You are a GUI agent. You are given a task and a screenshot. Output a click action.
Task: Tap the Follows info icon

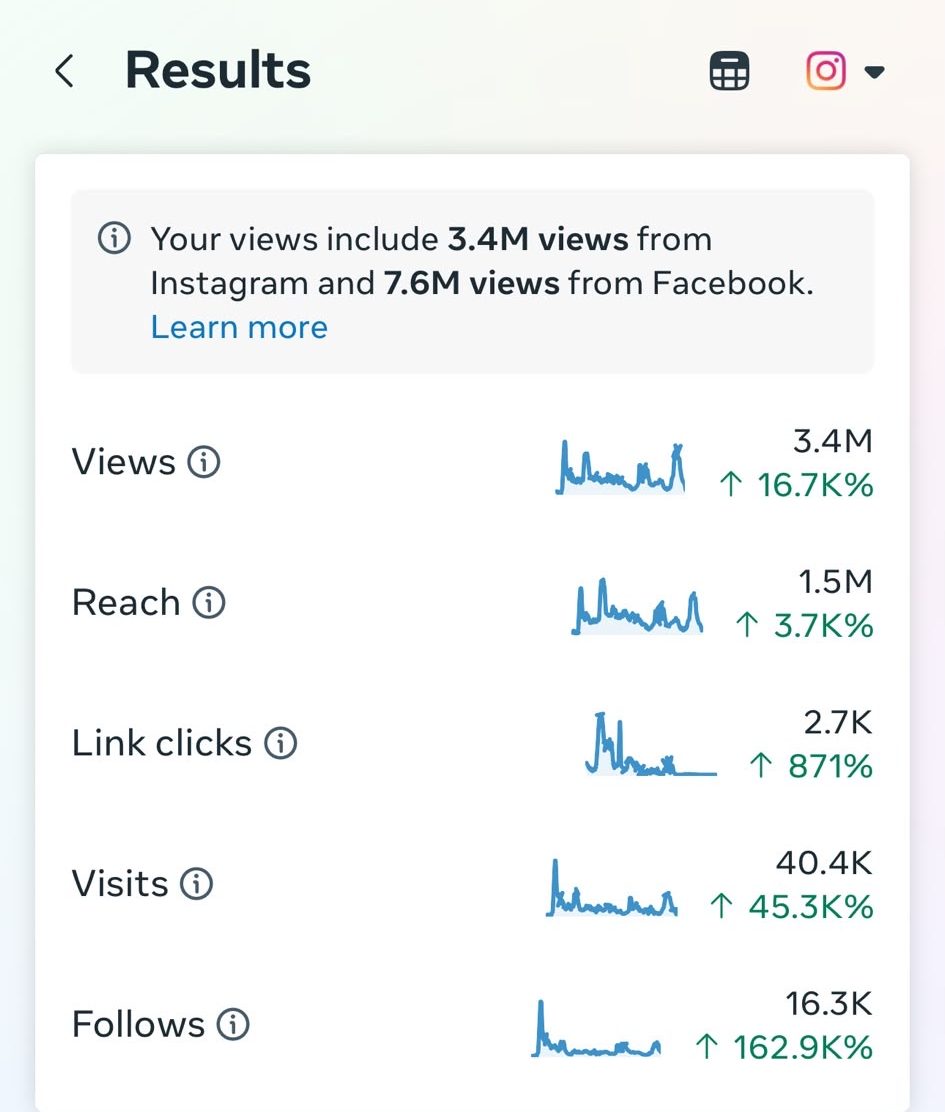coord(233,1024)
